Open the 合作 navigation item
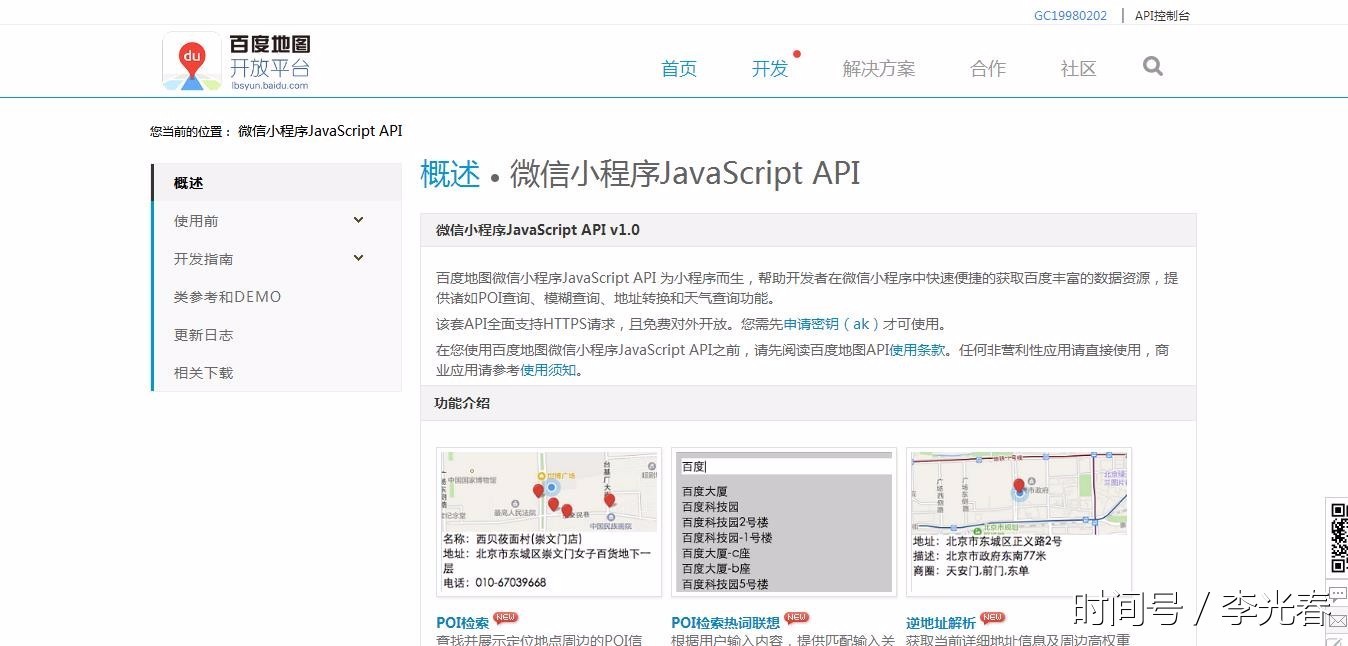The height and width of the screenshot is (646, 1348). click(x=987, y=69)
